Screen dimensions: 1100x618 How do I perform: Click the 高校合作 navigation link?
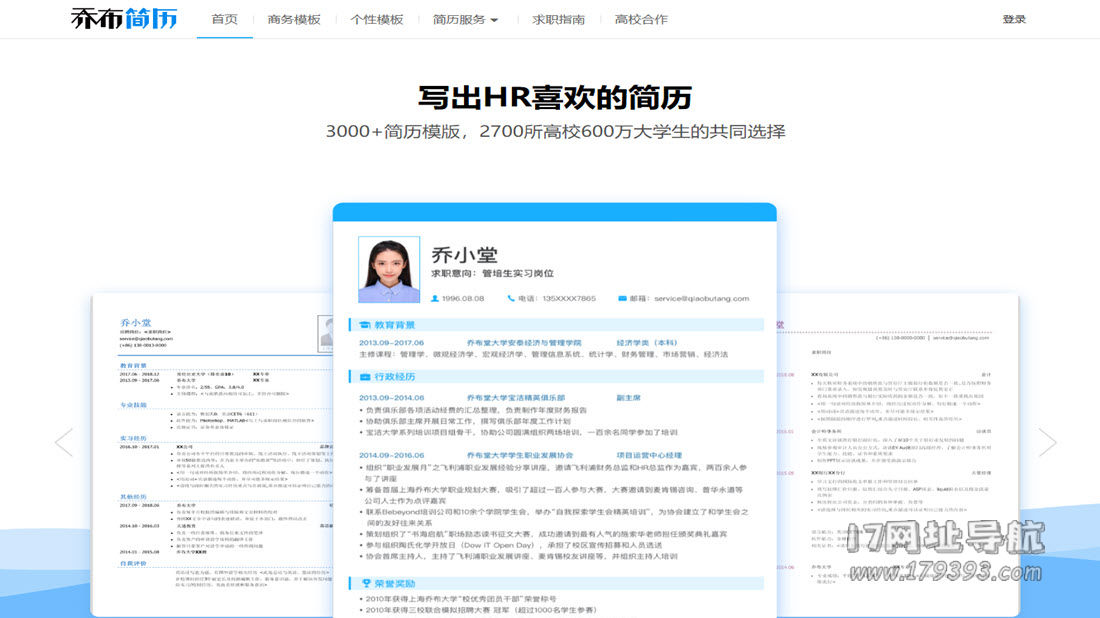(641, 19)
